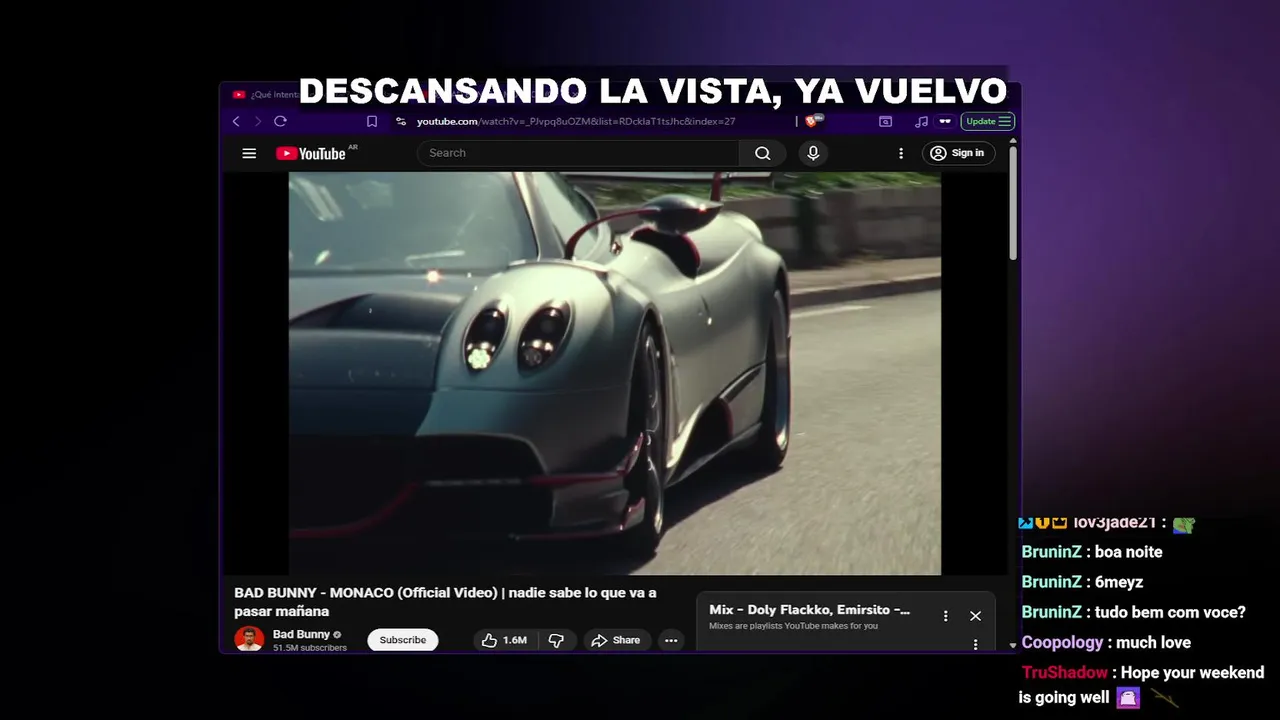Click the search magnifier button
This screenshot has height=720, width=1280.
click(763, 153)
